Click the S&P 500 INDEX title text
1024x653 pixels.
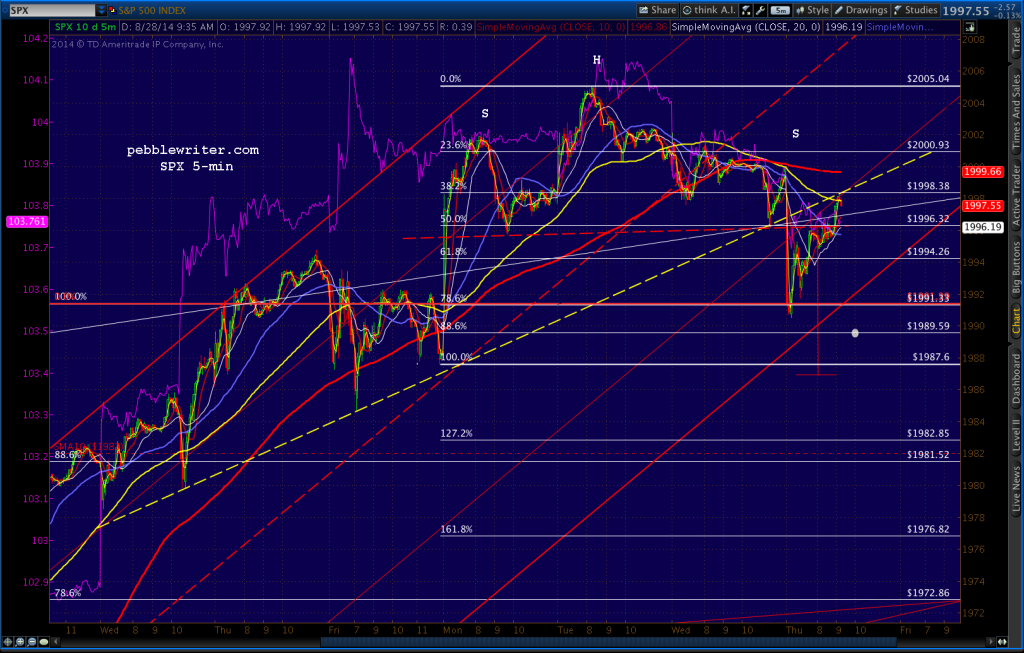[152, 10]
